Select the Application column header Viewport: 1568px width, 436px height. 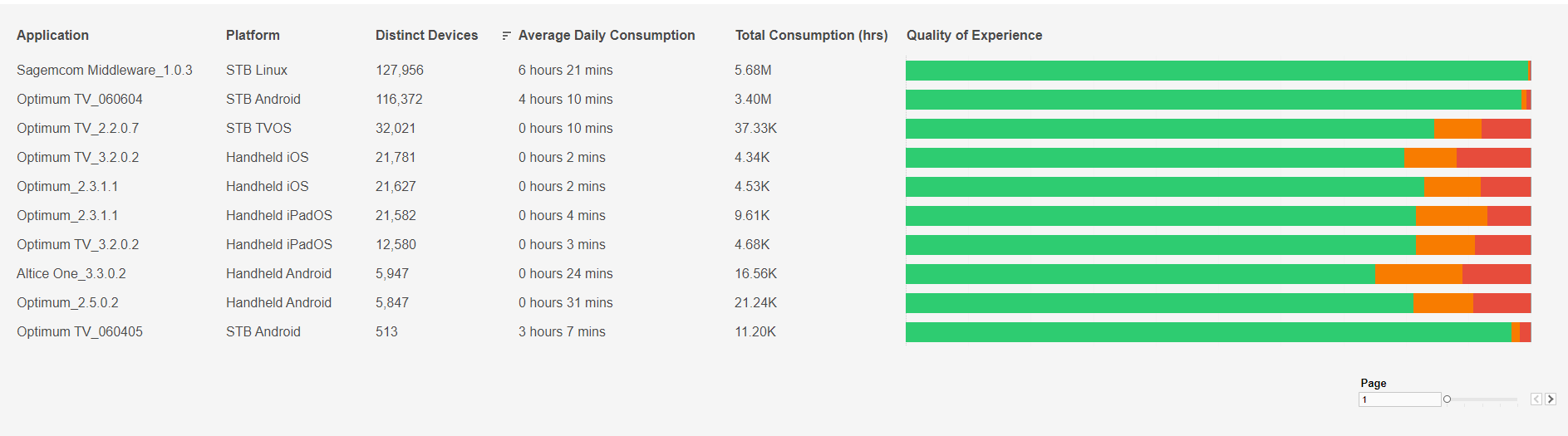pyautogui.click(x=52, y=35)
